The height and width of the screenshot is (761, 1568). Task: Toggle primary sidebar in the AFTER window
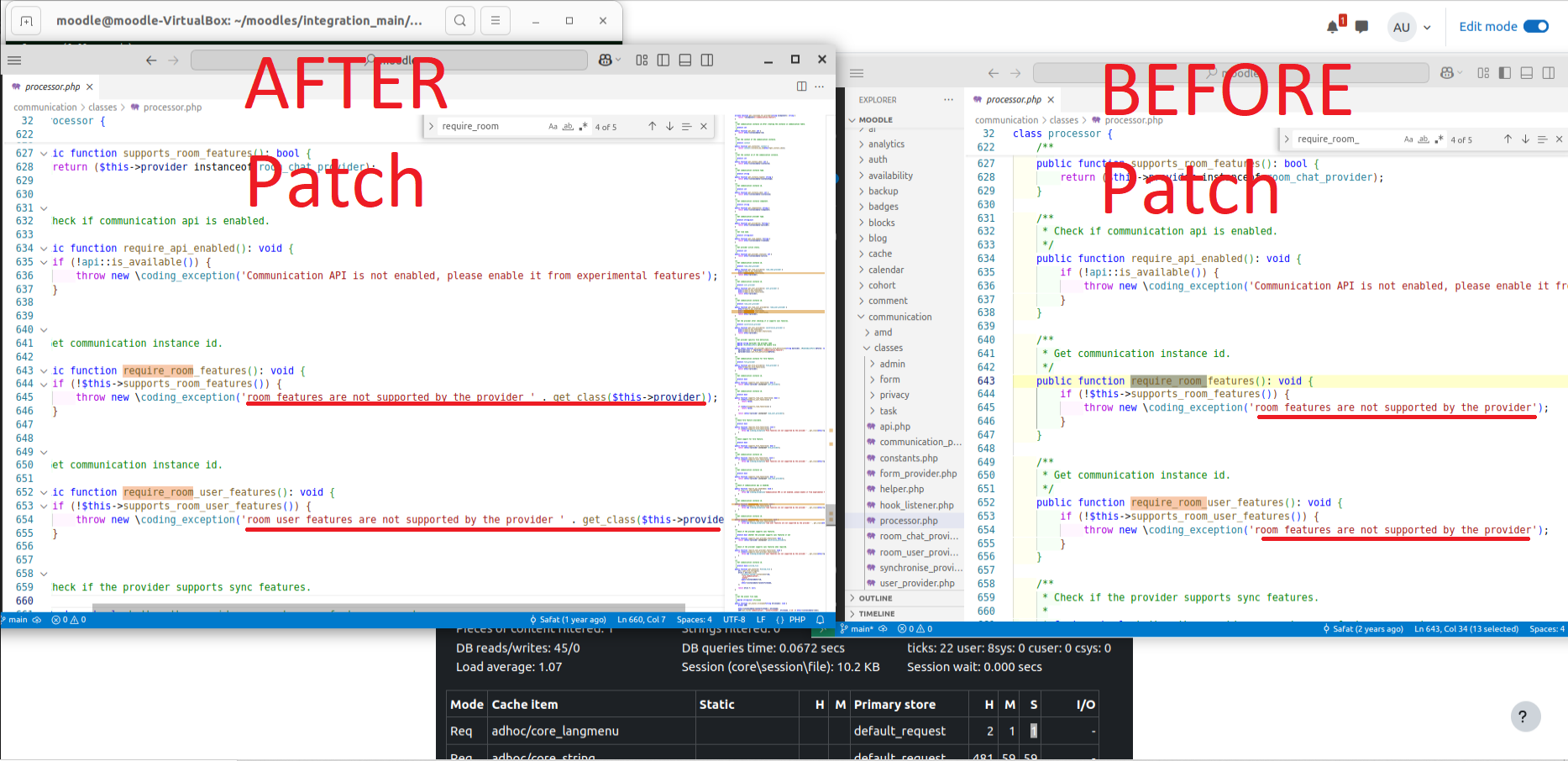(663, 60)
